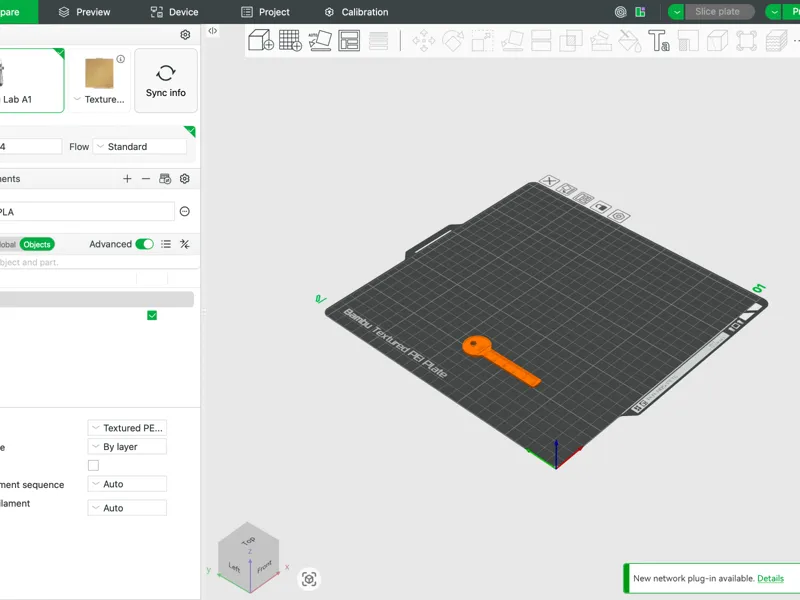Click arrange-objects icon on the plate edge
Screen dimensions: 800x600
(x=584, y=198)
